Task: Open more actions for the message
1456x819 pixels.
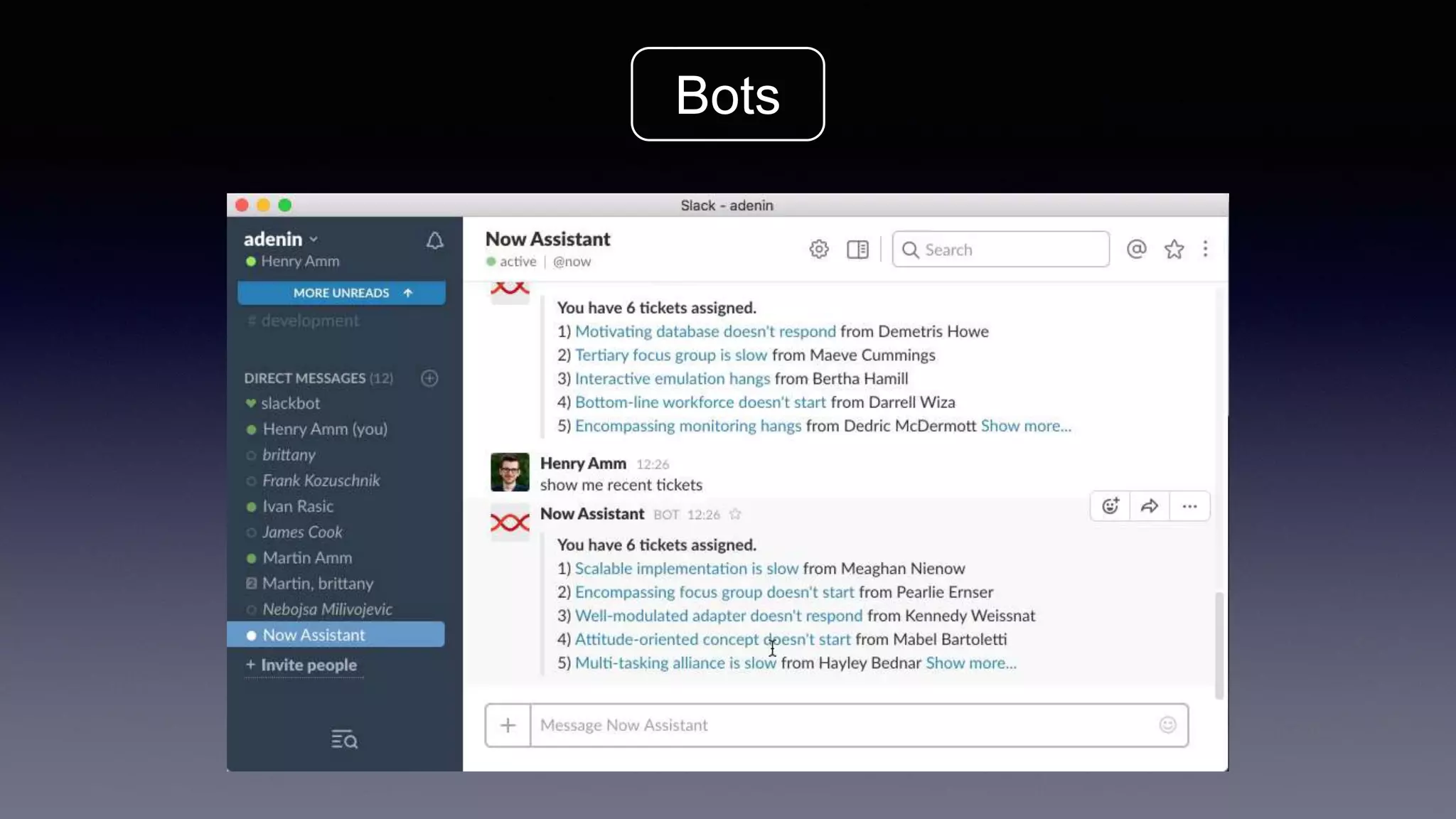Action: (x=1189, y=506)
